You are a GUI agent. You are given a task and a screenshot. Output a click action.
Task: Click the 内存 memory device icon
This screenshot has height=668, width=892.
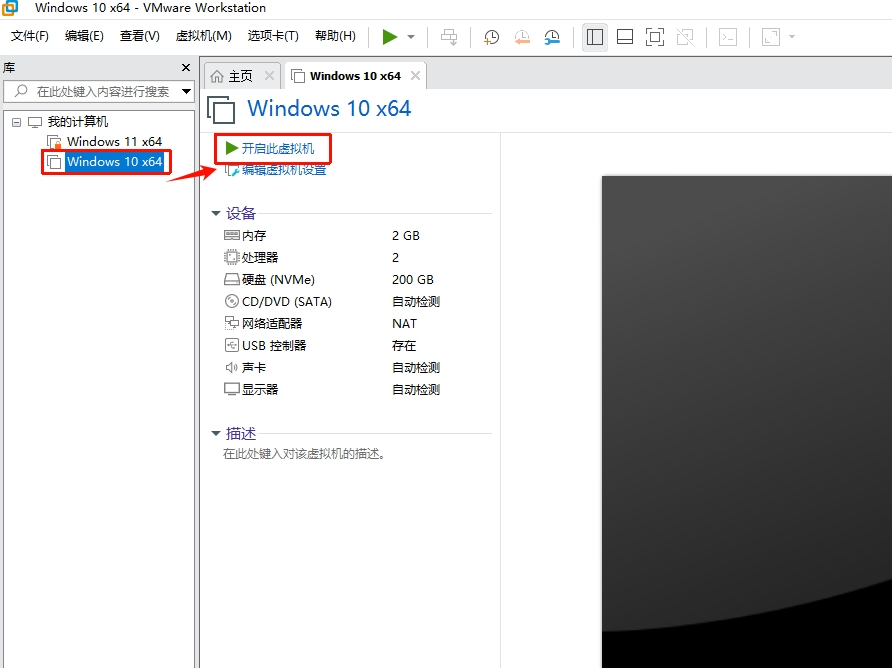(233, 235)
